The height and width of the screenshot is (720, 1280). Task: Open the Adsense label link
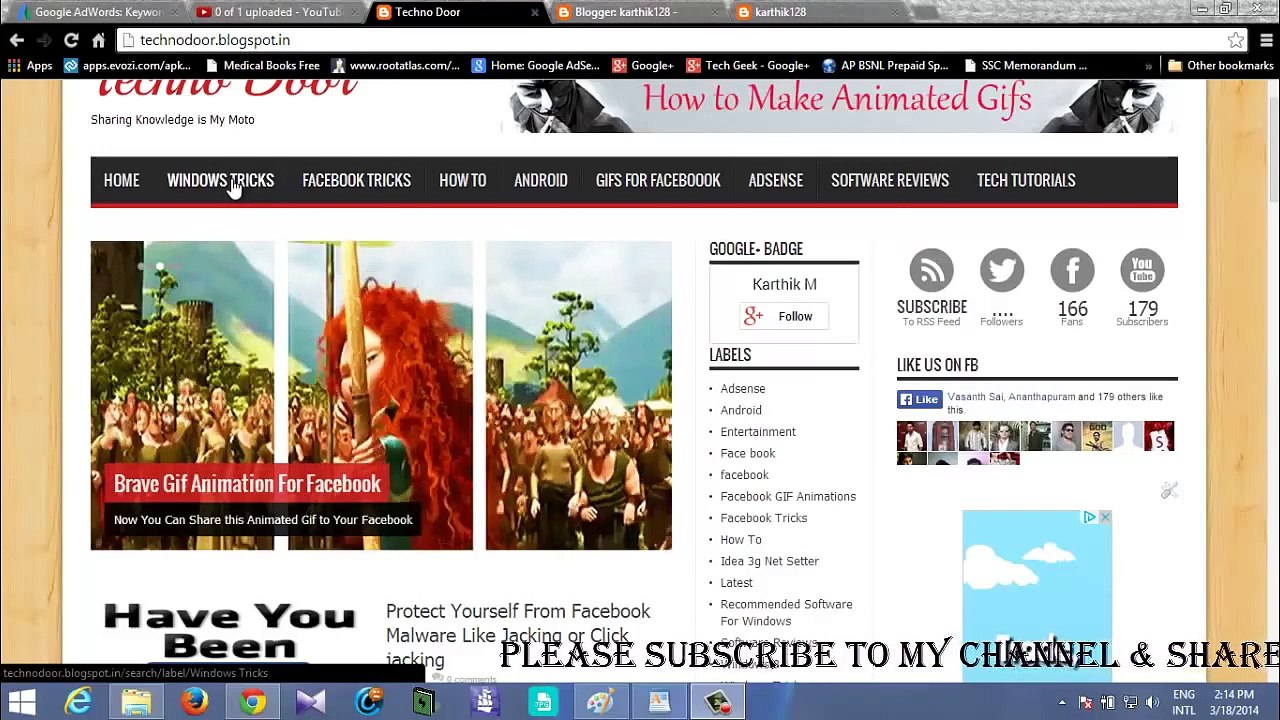tap(742, 389)
